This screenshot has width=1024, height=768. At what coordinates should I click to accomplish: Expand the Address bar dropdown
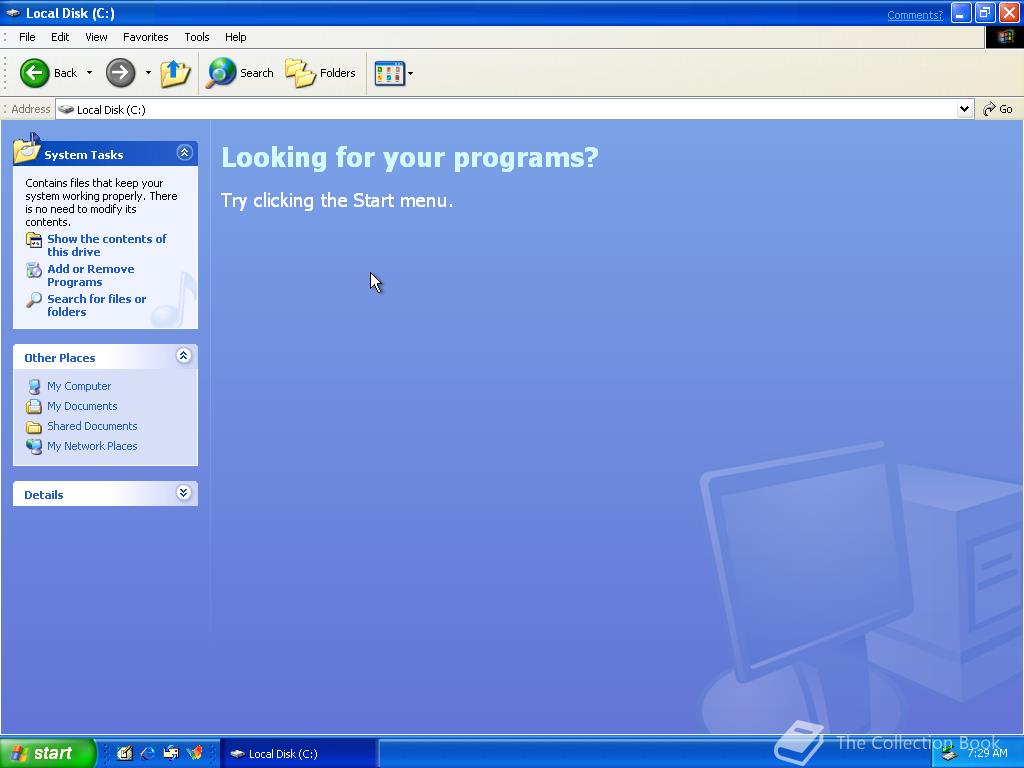964,109
